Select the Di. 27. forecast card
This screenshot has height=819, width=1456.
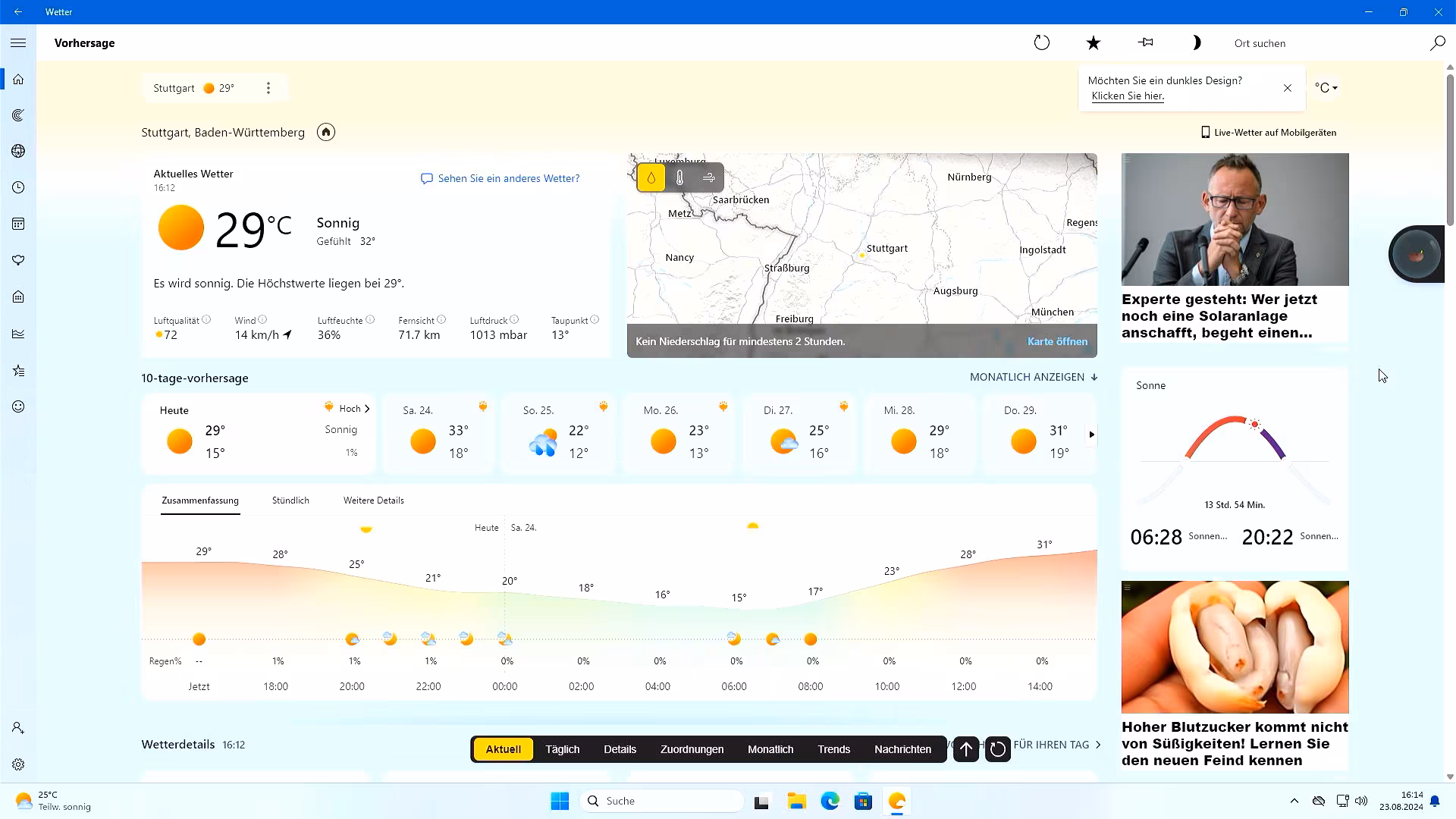[799, 433]
